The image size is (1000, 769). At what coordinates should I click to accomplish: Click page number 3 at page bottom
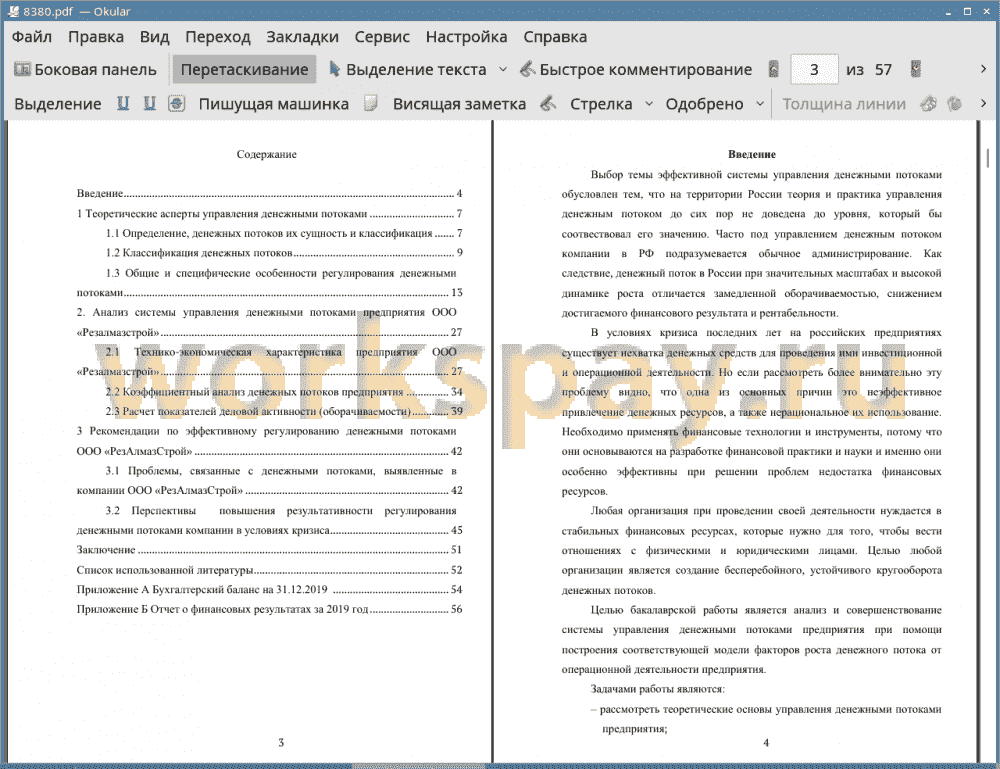pyautogui.click(x=281, y=742)
